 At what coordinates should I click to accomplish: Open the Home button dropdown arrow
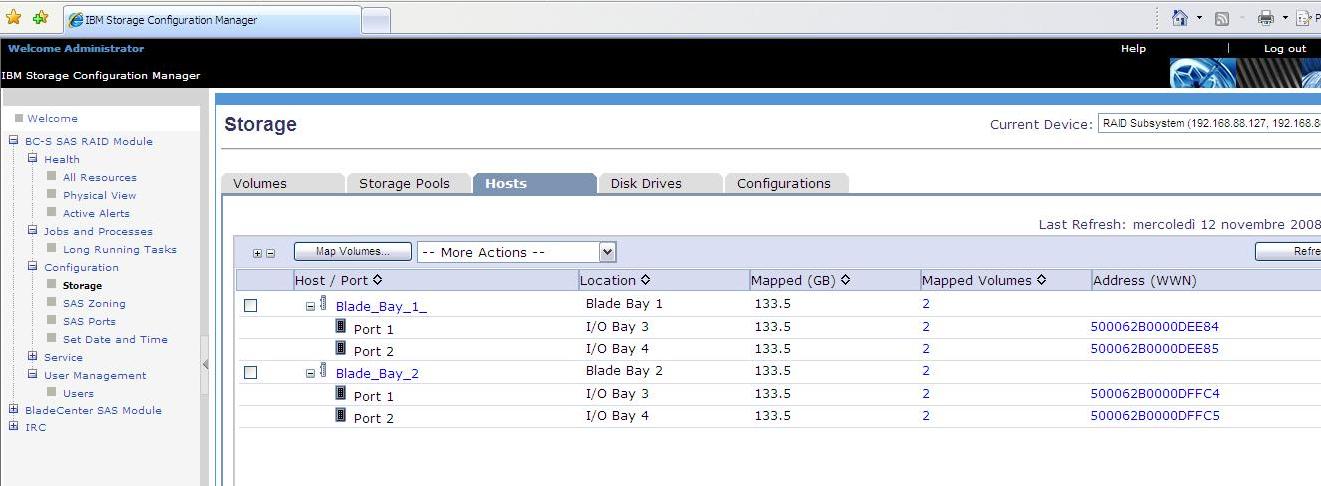point(1199,18)
